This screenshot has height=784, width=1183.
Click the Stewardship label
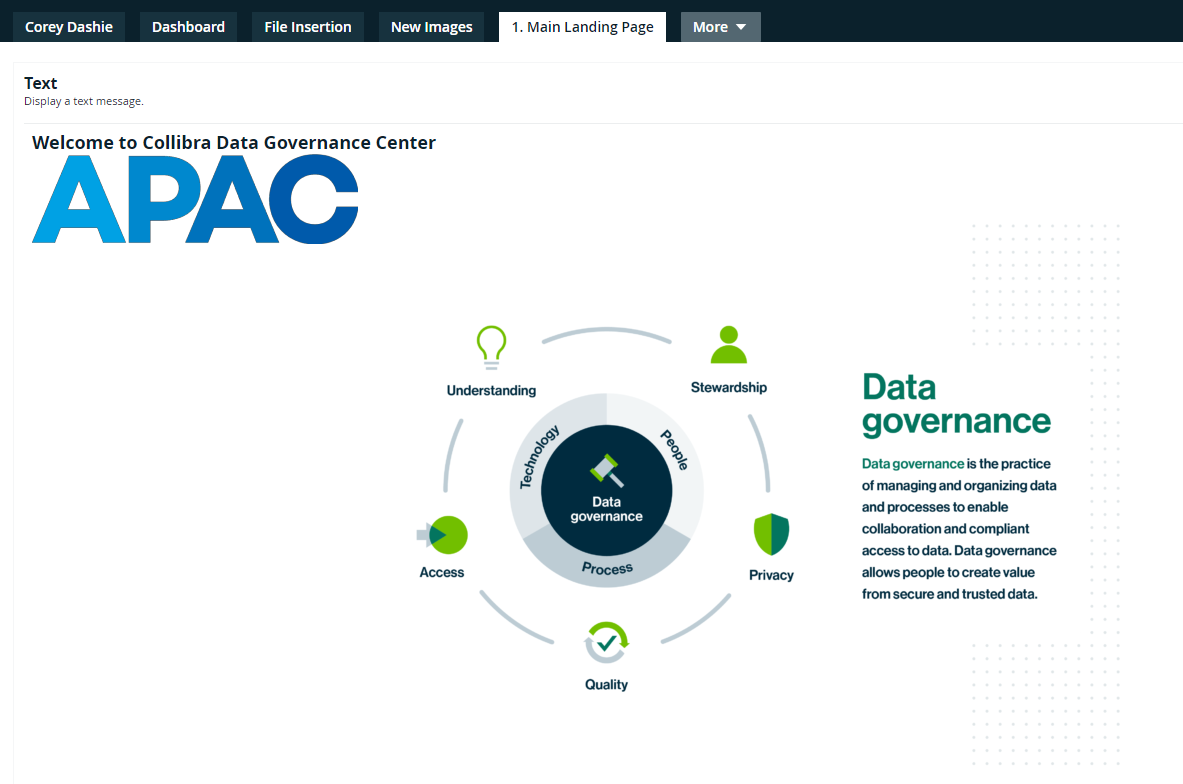tap(729, 387)
